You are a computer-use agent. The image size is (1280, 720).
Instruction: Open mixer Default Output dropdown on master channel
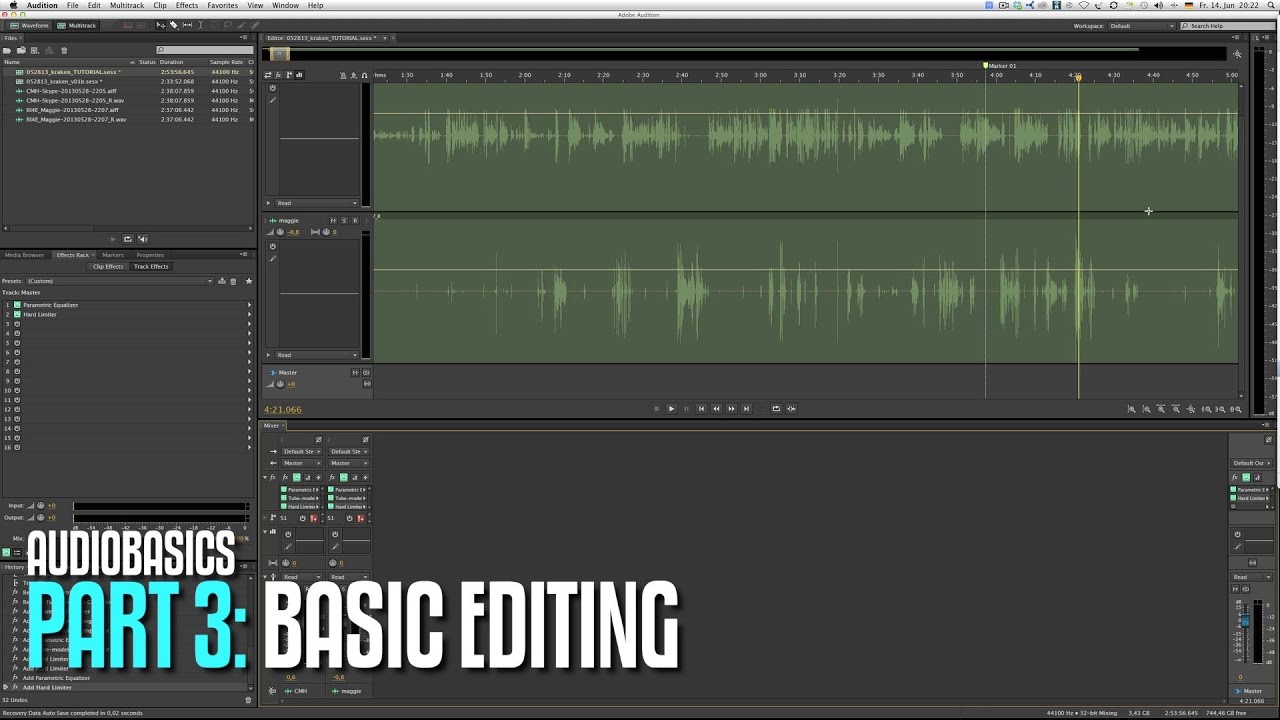pyautogui.click(x=1251, y=463)
